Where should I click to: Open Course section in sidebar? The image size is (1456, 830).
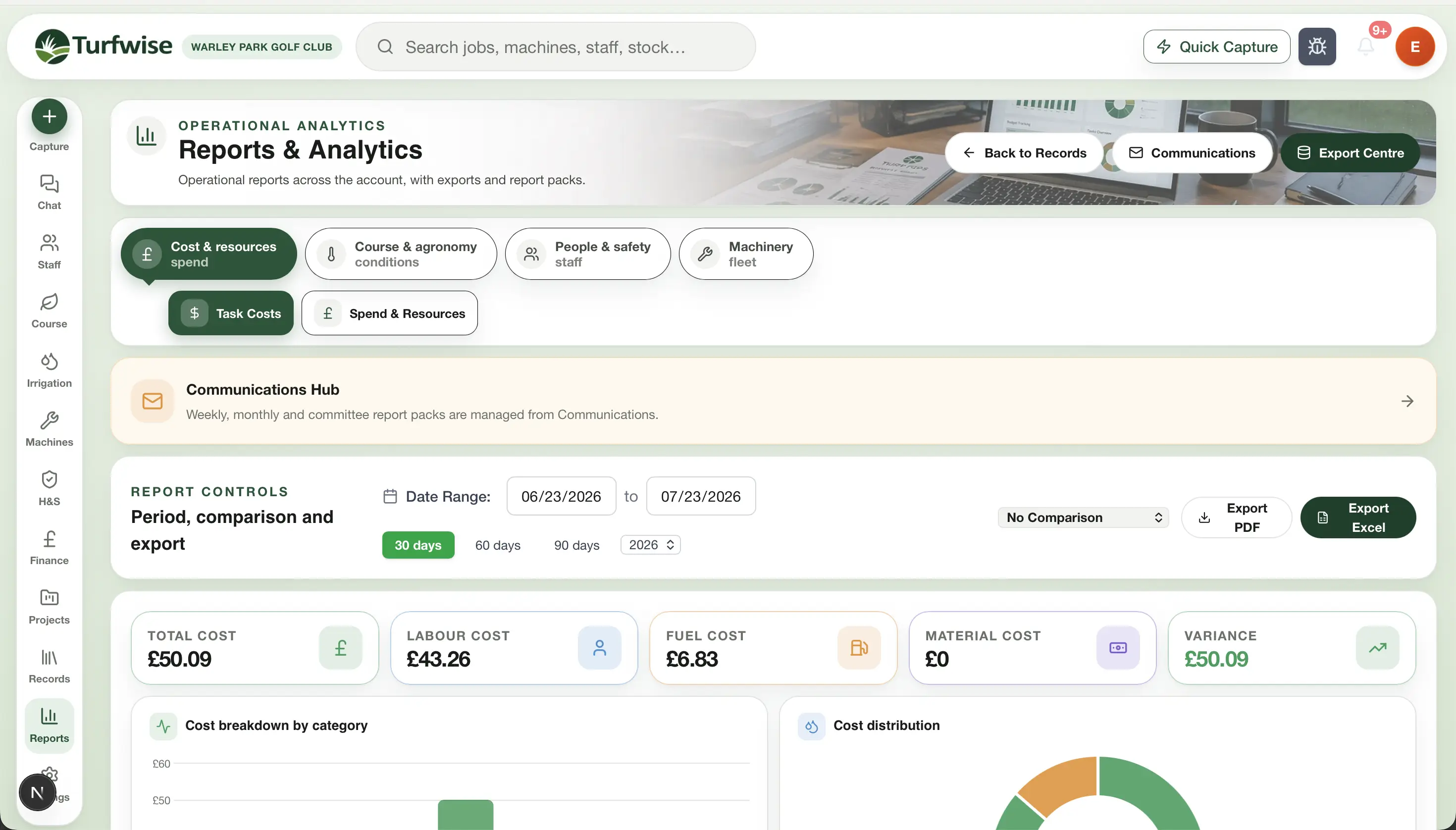point(49,311)
